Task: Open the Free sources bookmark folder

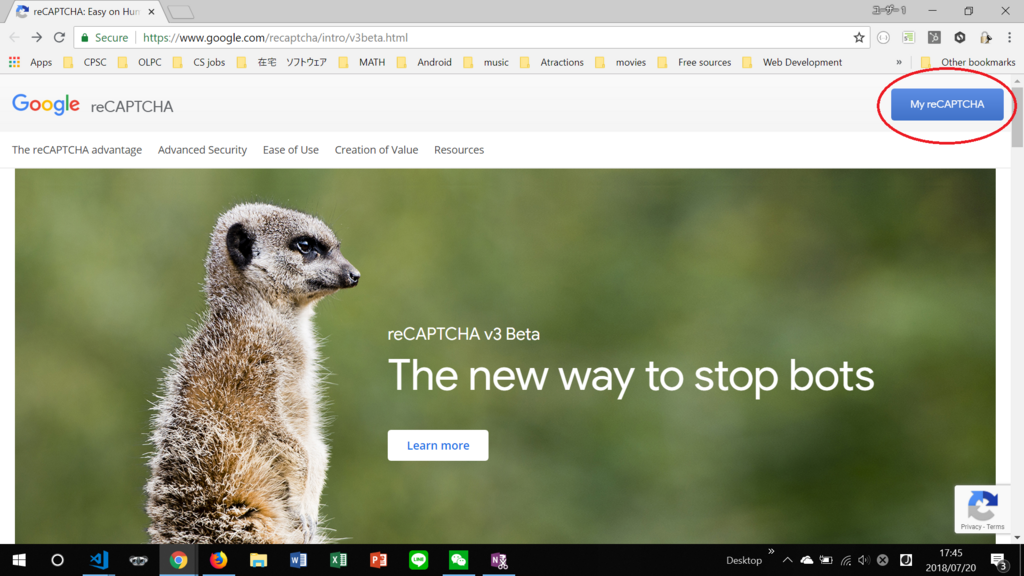Action: [695, 62]
